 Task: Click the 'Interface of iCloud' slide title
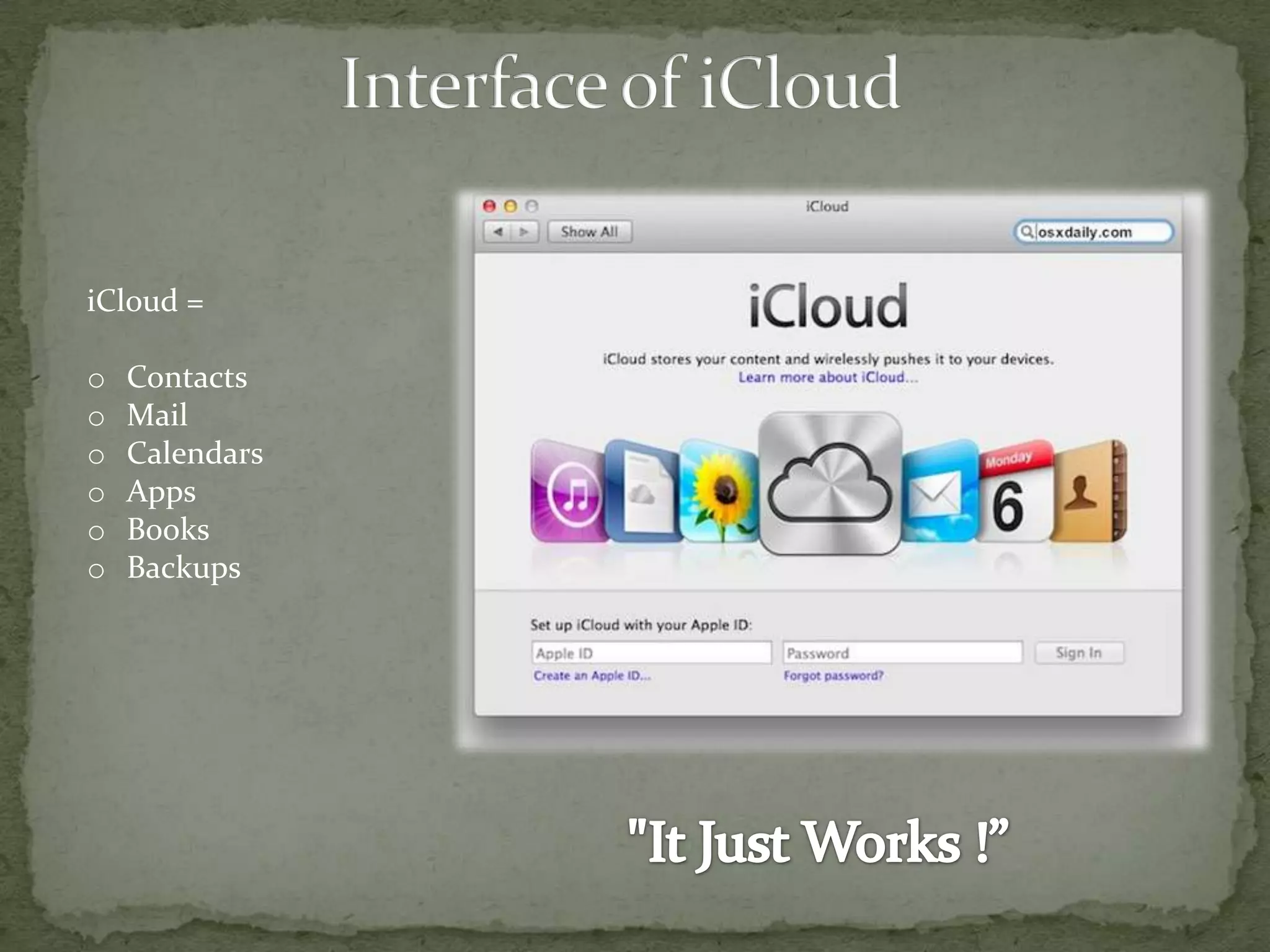[x=620, y=83]
